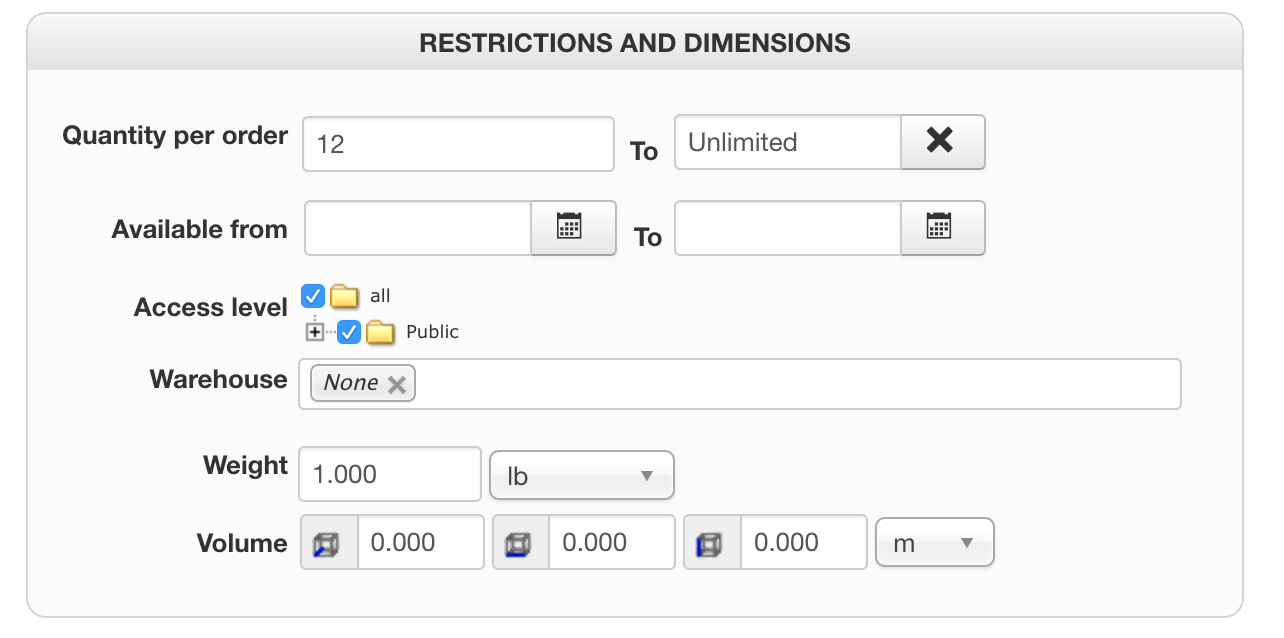Viewport: 1284px width, 638px height.
Task: Focus the Available from date field
Action: click(417, 229)
